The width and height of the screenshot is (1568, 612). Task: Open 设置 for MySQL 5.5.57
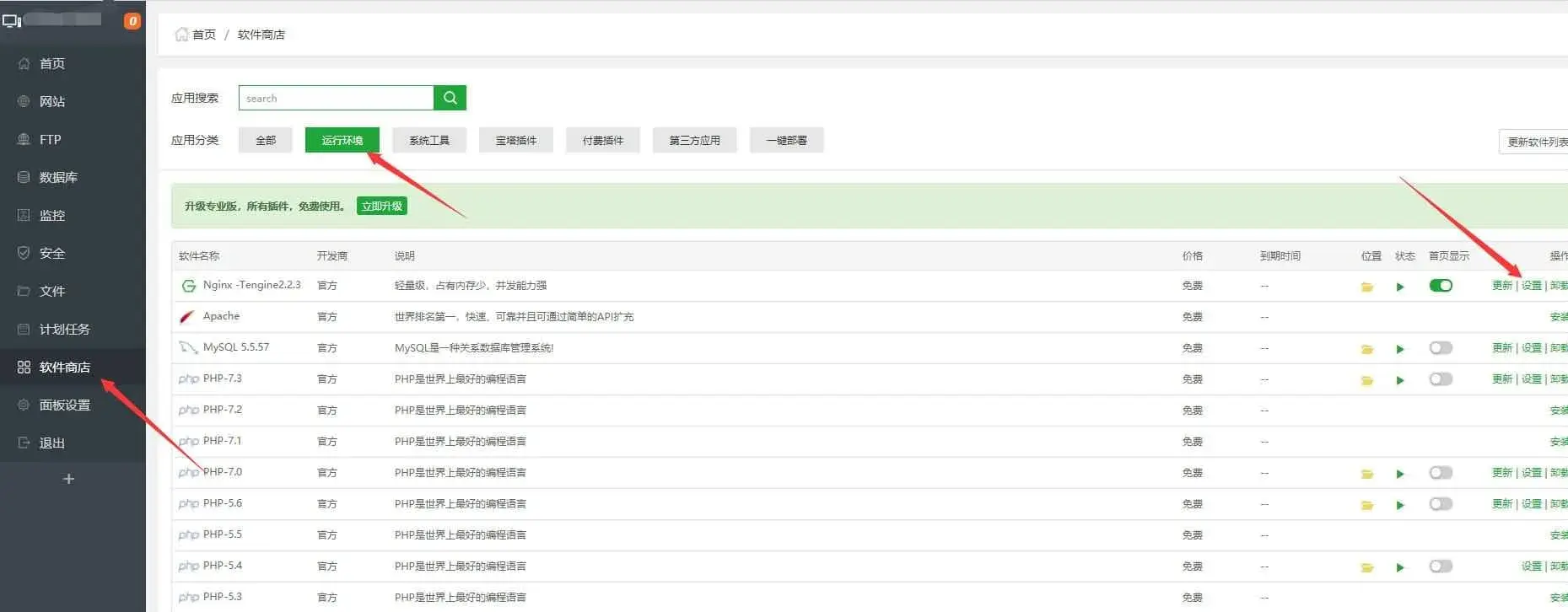[x=1532, y=348]
